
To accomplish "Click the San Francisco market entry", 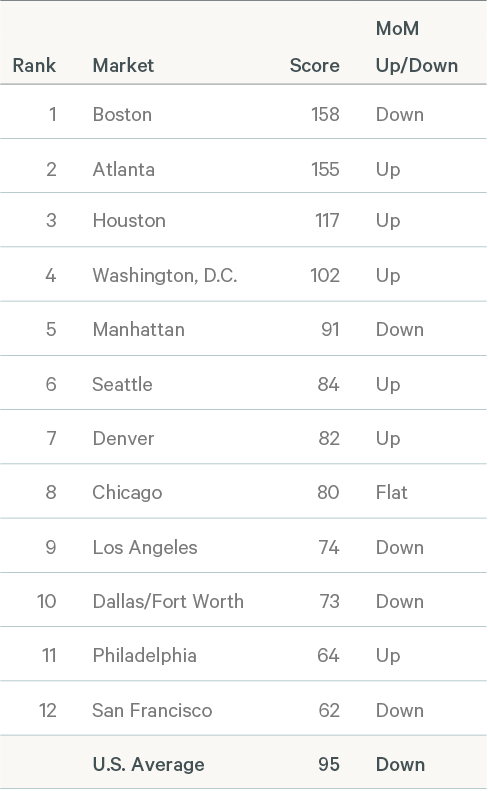I will (x=152, y=710).
